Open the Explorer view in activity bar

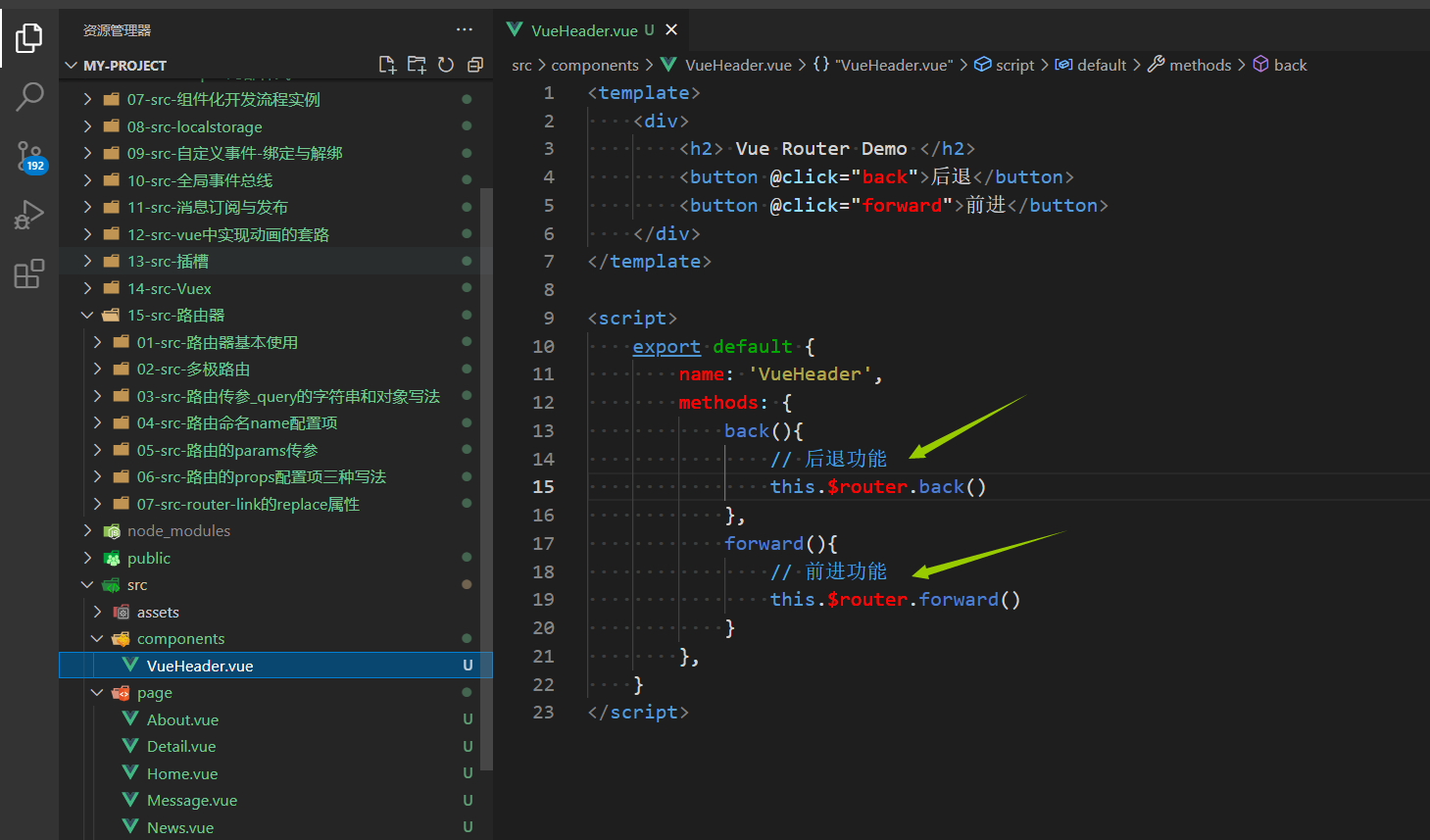29,38
